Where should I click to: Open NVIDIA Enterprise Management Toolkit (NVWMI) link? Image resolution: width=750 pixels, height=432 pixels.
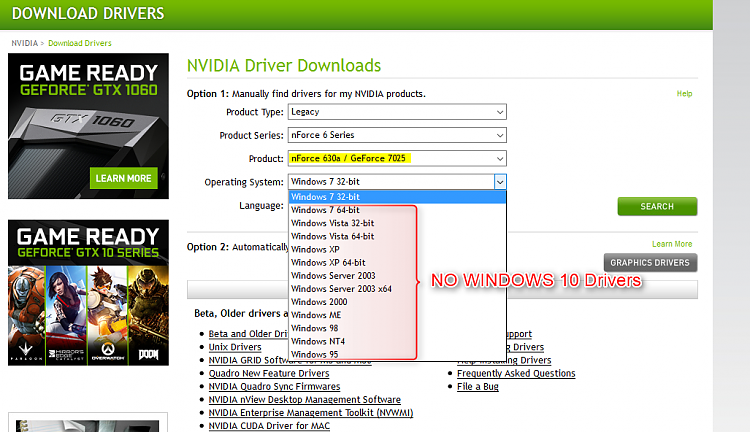tap(311, 413)
